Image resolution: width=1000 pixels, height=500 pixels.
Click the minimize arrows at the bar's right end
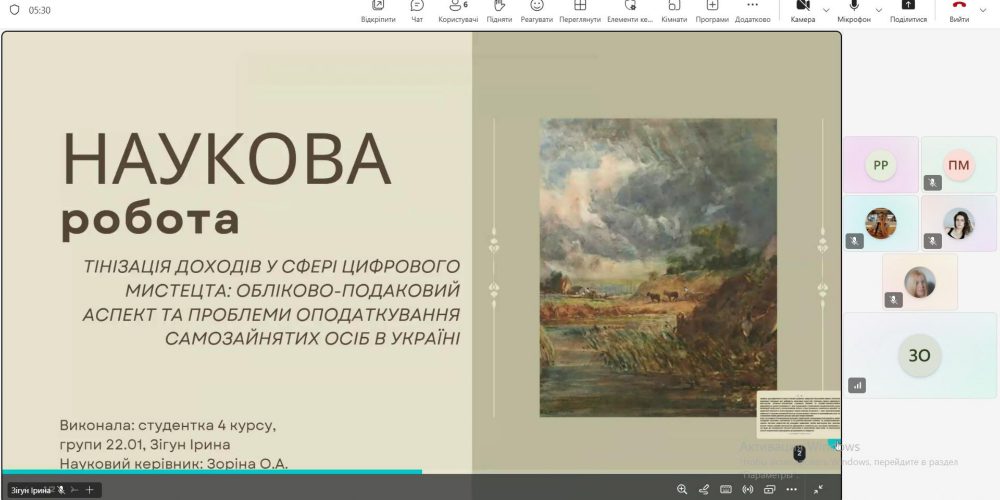coord(818,489)
